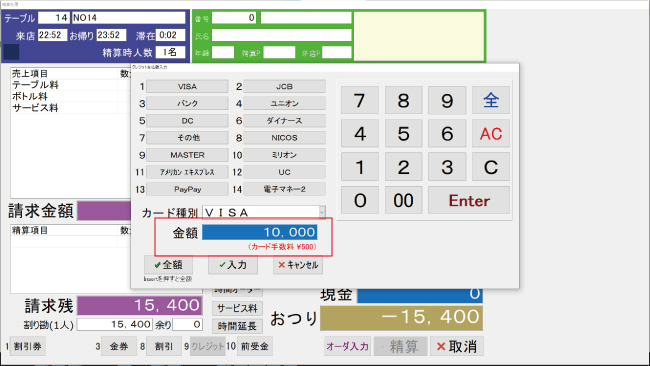Click the 現金 cash amount field
Image resolution: width=650 pixels, height=366 pixels.
[x=420, y=294]
